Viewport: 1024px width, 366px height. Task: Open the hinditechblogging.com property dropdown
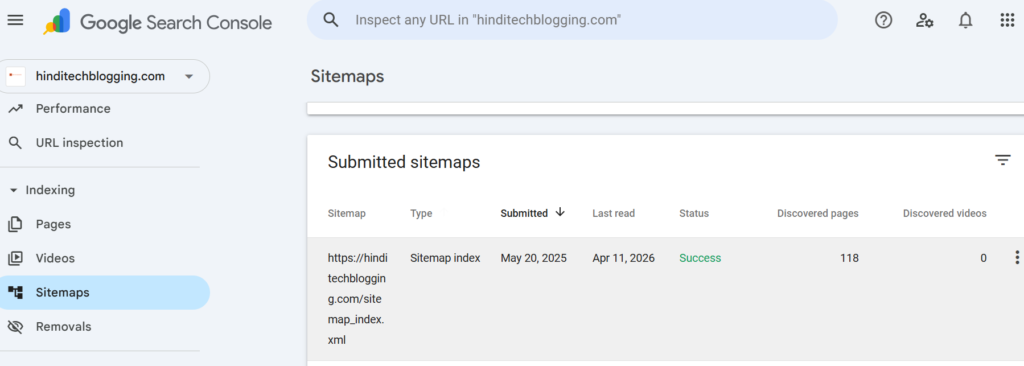point(105,76)
